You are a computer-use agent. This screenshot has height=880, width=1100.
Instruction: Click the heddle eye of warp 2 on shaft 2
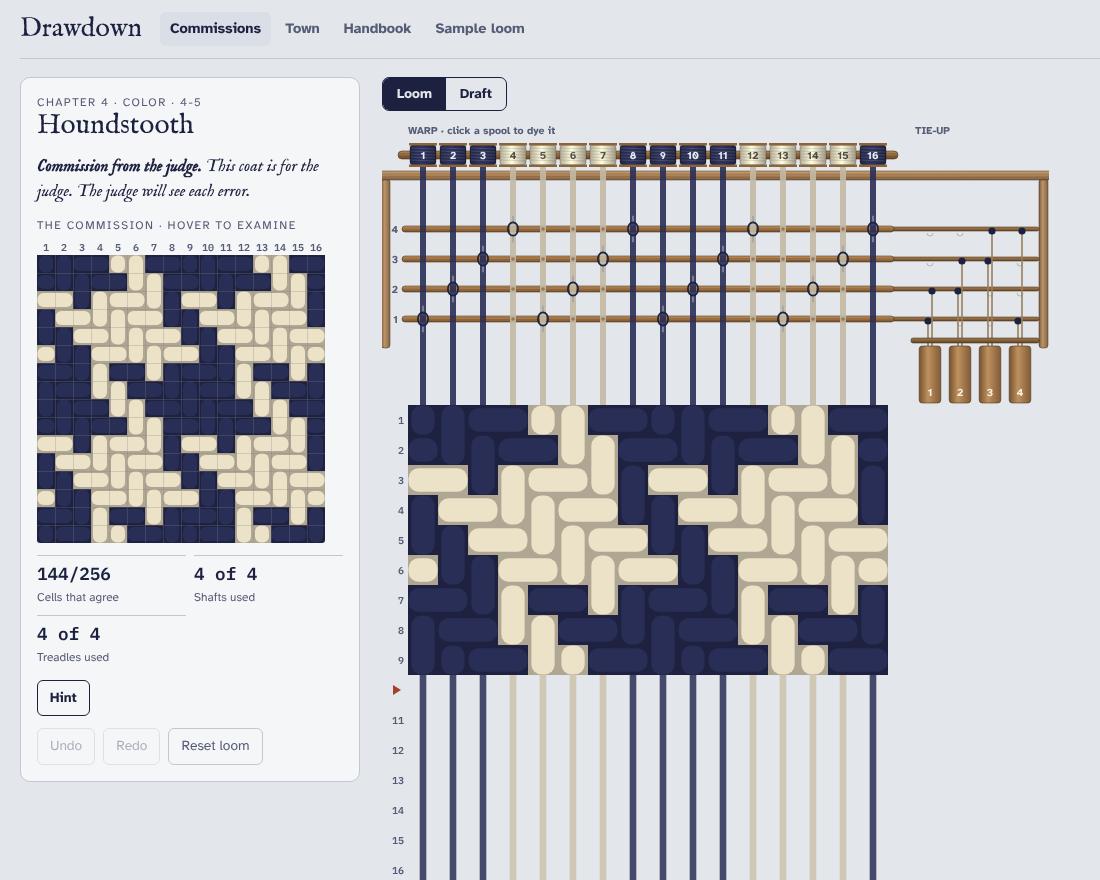point(453,289)
